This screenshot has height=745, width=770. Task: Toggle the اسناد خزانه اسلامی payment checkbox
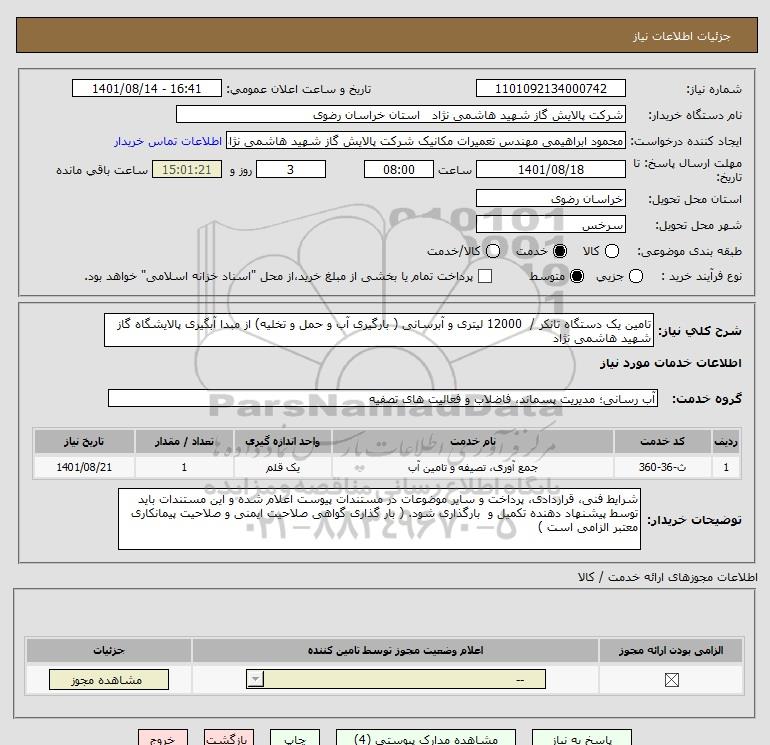pos(485,276)
